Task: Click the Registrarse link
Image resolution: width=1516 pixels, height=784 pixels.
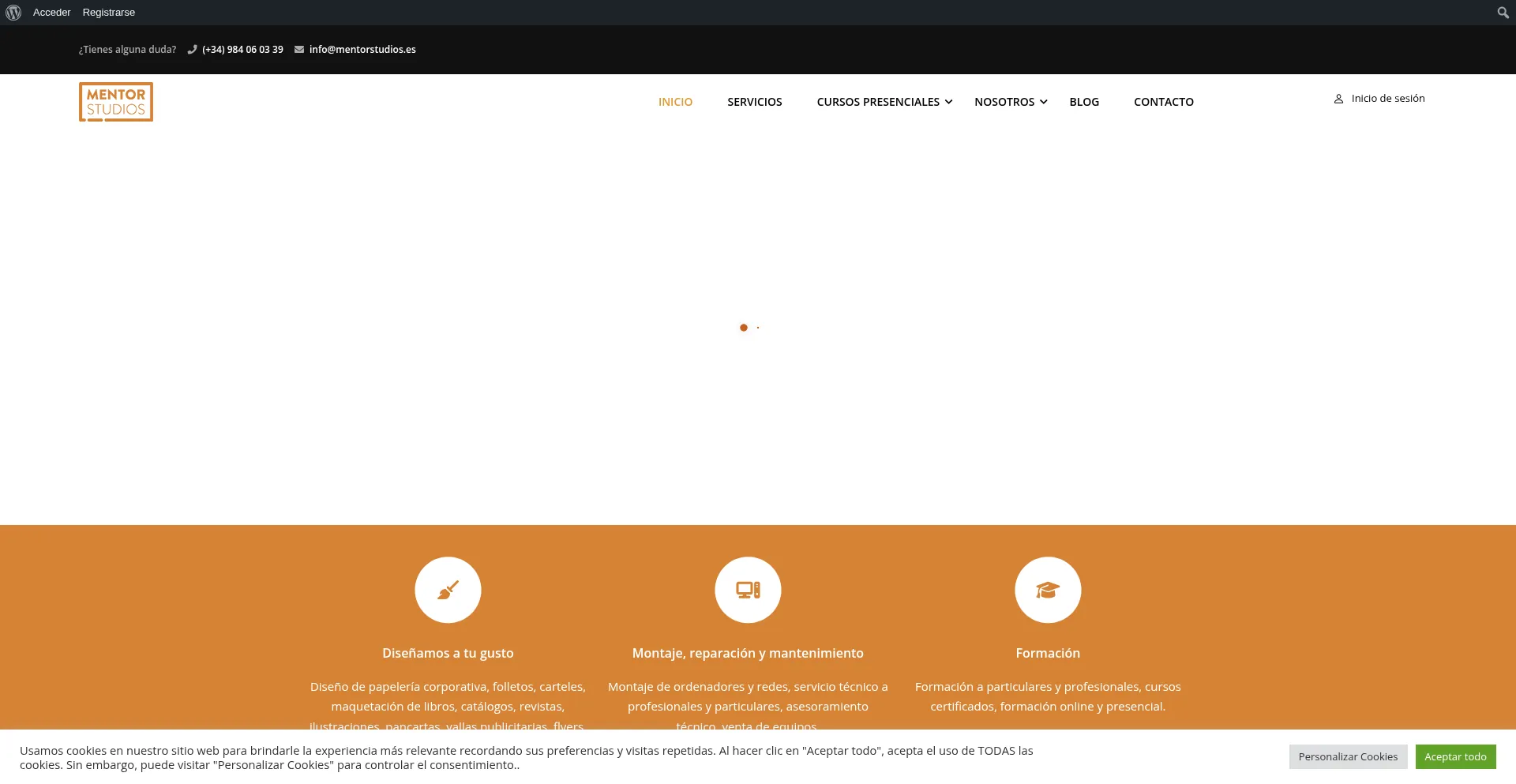Action: (109, 13)
